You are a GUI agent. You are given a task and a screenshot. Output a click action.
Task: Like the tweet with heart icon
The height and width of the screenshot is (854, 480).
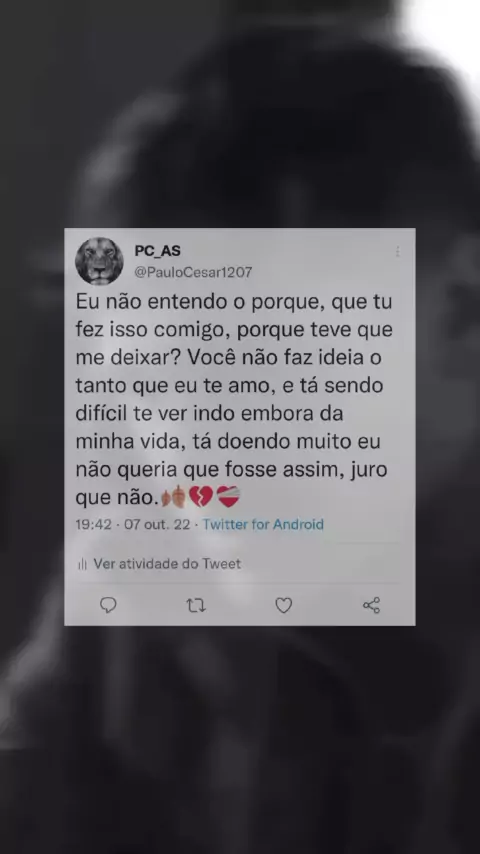coord(283,605)
